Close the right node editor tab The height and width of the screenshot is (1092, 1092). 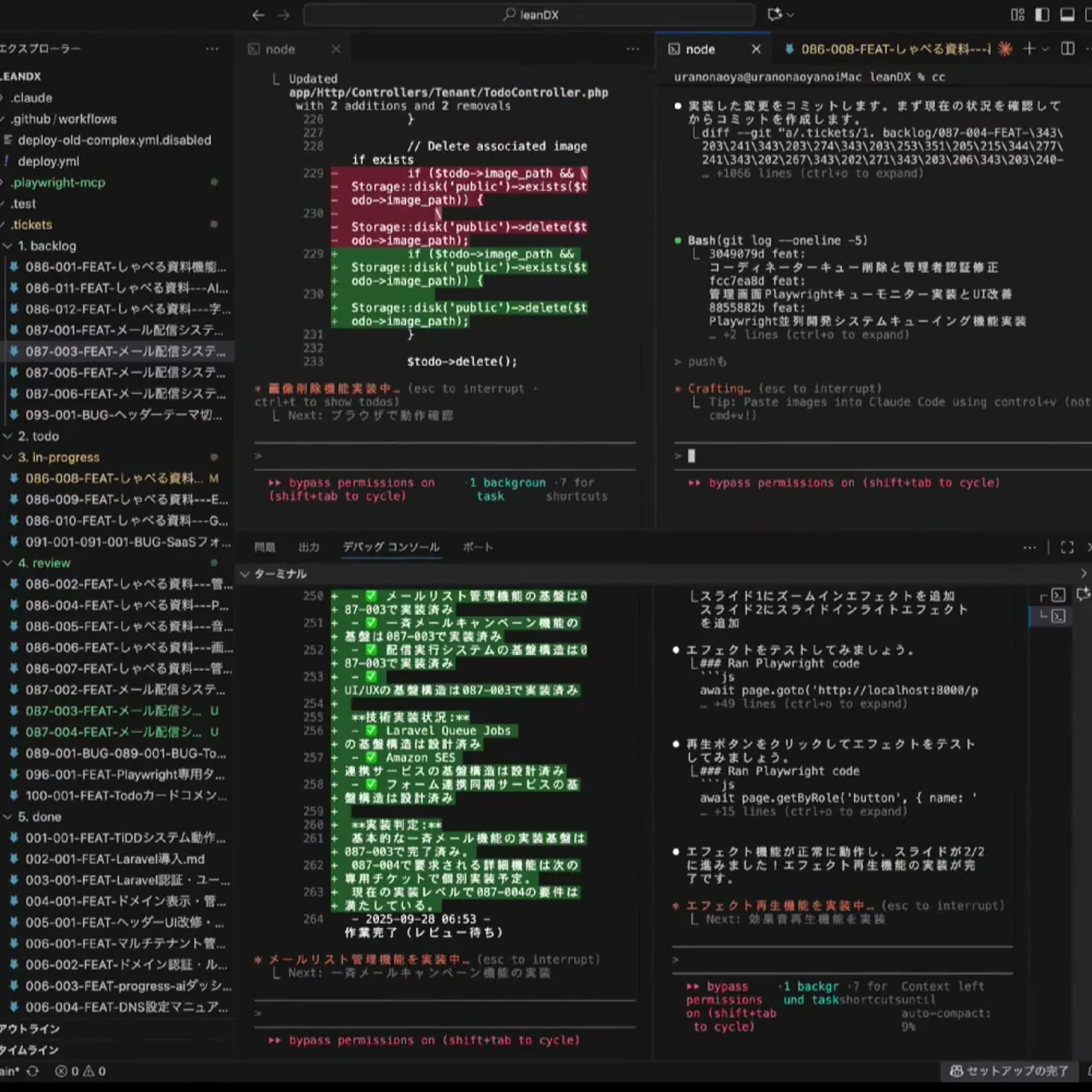coord(756,49)
